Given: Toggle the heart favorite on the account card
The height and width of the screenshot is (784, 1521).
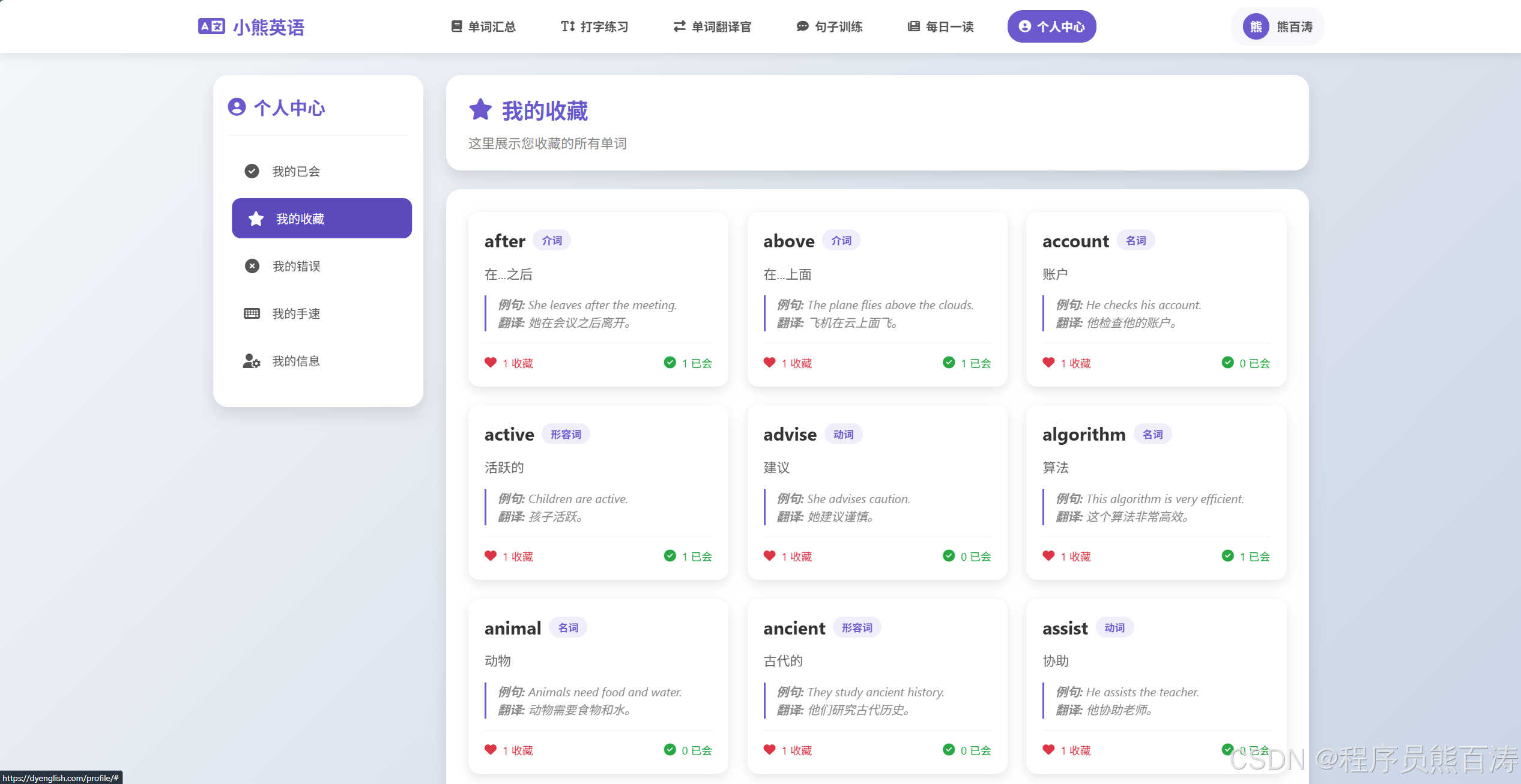Looking at the screenshot, I should pyautogui.click(x=1048, y=362).
